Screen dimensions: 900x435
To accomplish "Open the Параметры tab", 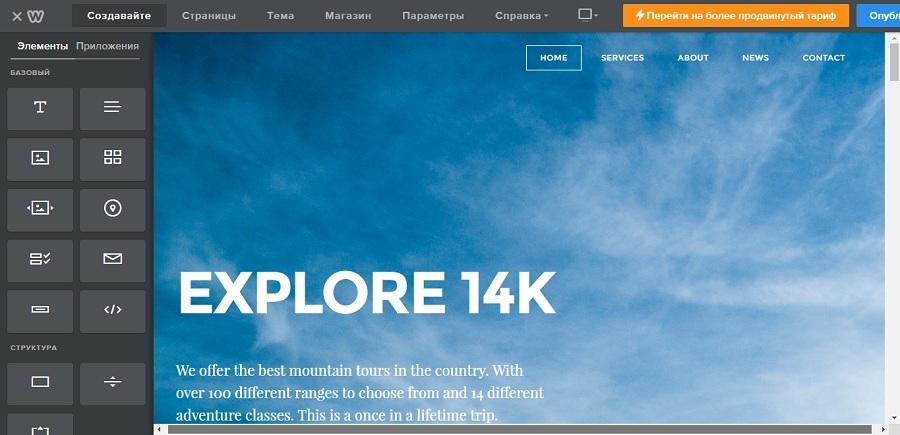I will tap(433, 15).
